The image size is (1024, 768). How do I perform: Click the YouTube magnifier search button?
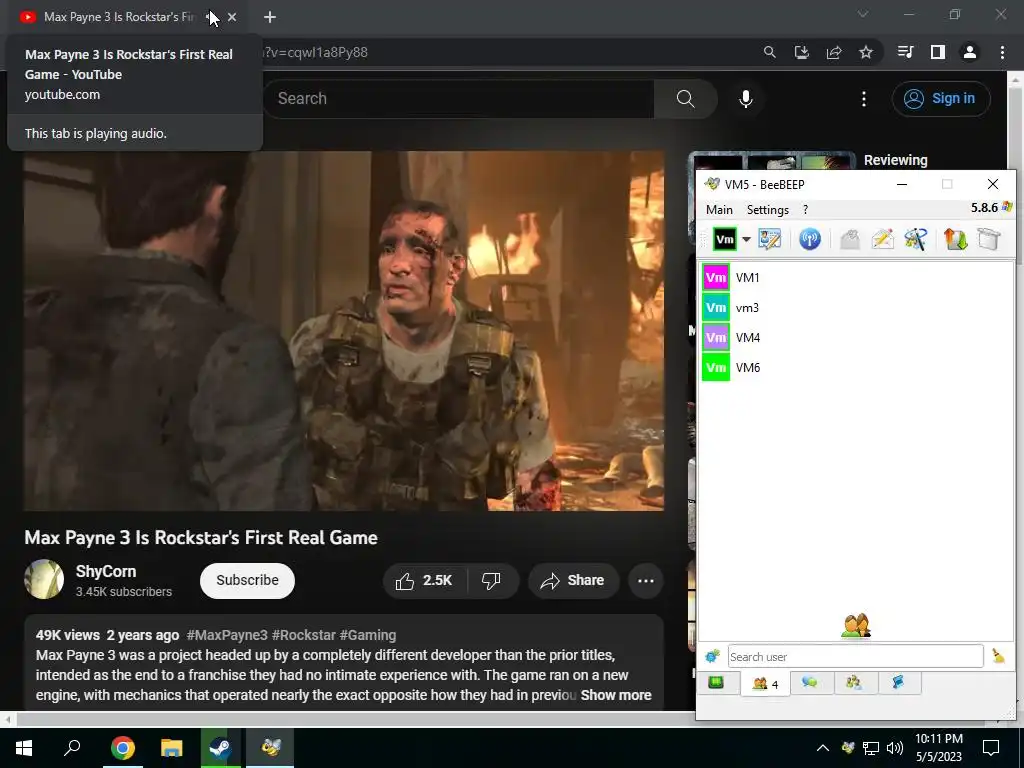(x=686, y=99)
